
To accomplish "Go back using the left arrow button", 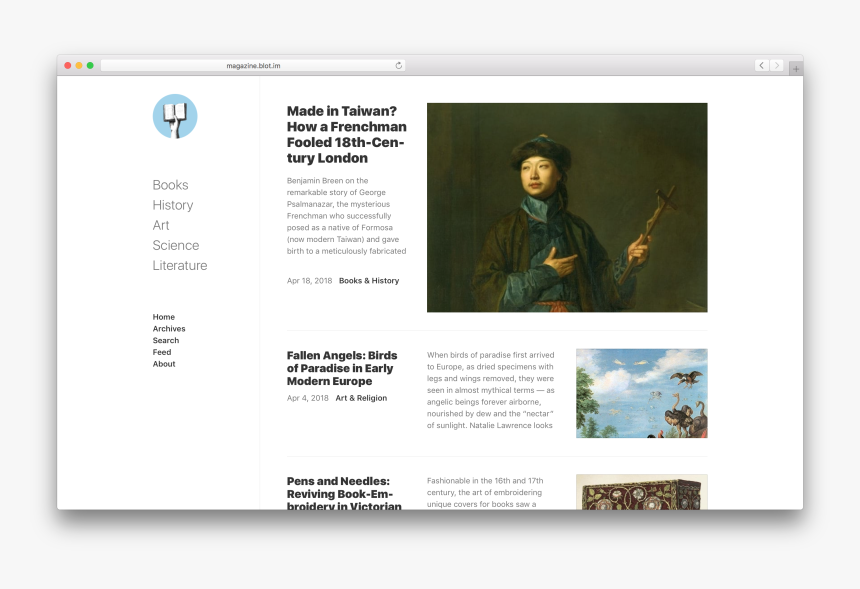I will [x=761, y=65].
